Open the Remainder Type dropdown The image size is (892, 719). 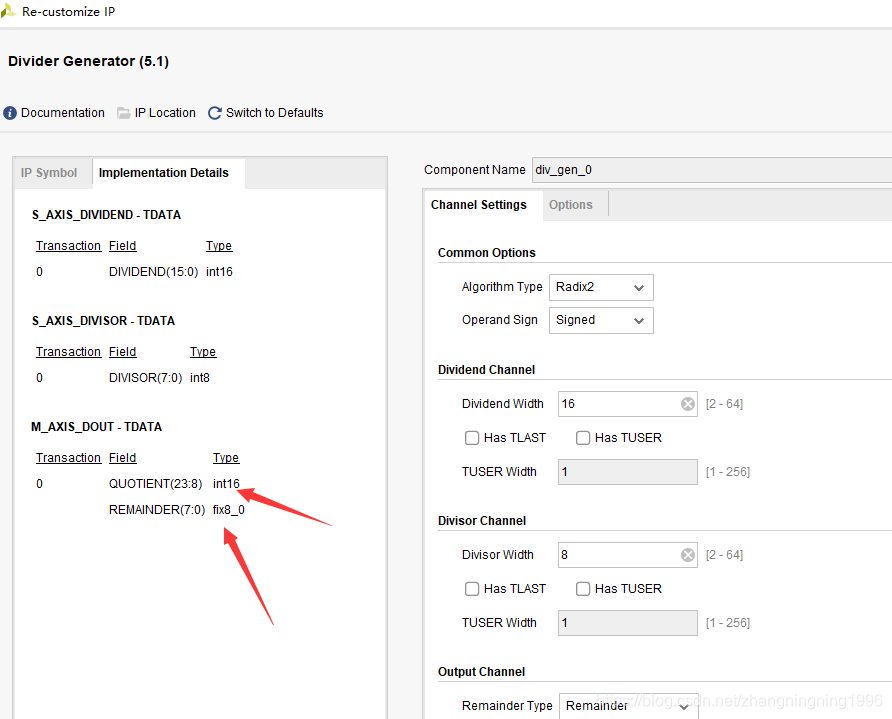[x=629, y=706]
